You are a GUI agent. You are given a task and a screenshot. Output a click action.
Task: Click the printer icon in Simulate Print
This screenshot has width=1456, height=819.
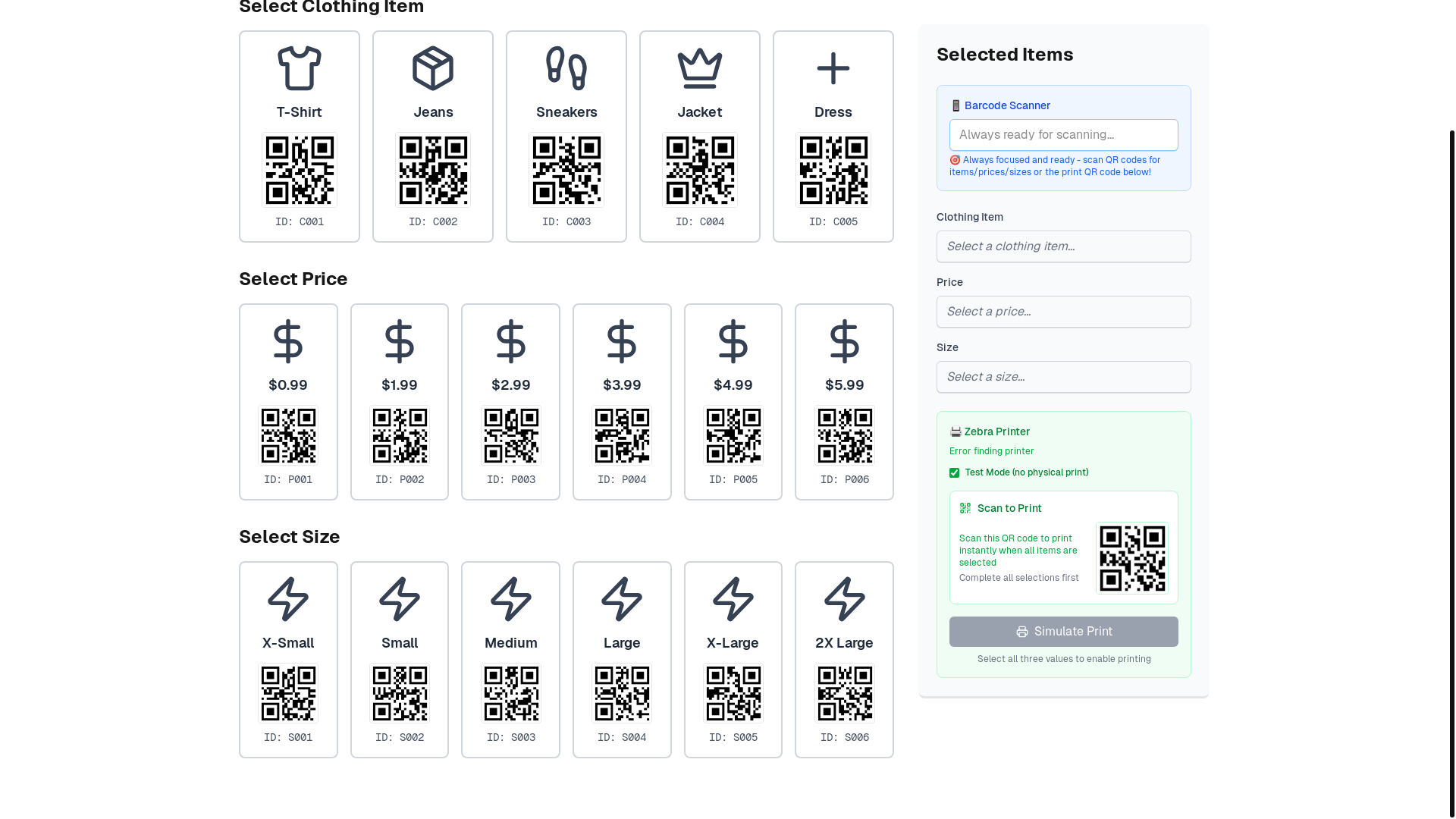[1022, 632]
